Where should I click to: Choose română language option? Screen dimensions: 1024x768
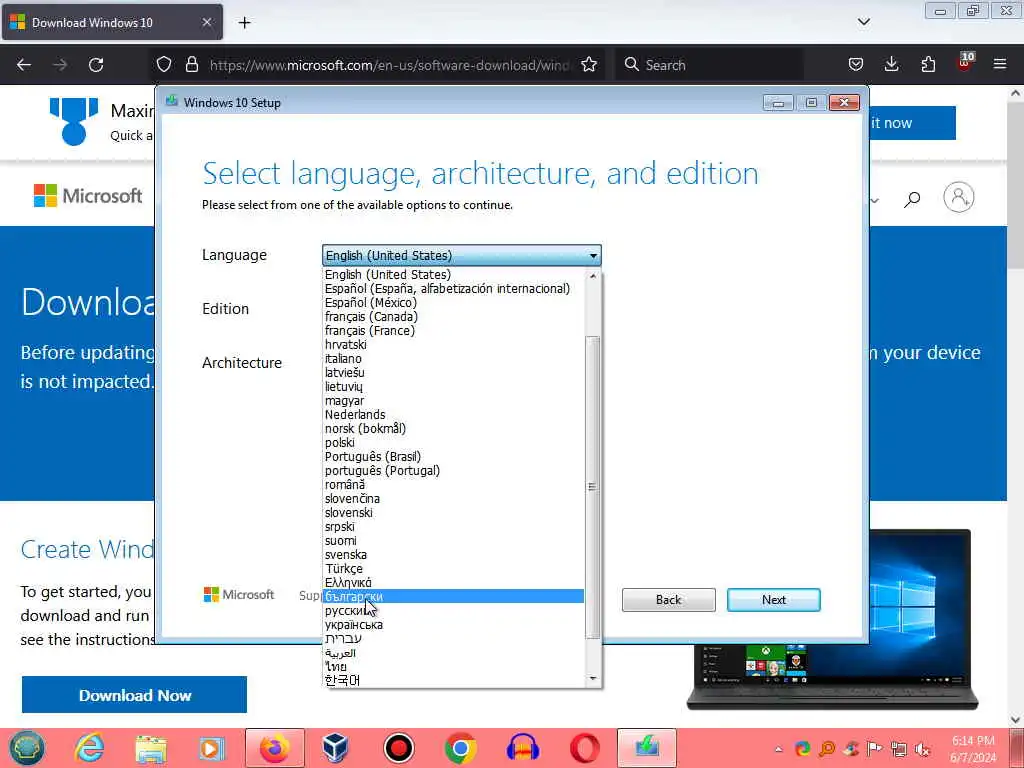(x=453, y=485)
